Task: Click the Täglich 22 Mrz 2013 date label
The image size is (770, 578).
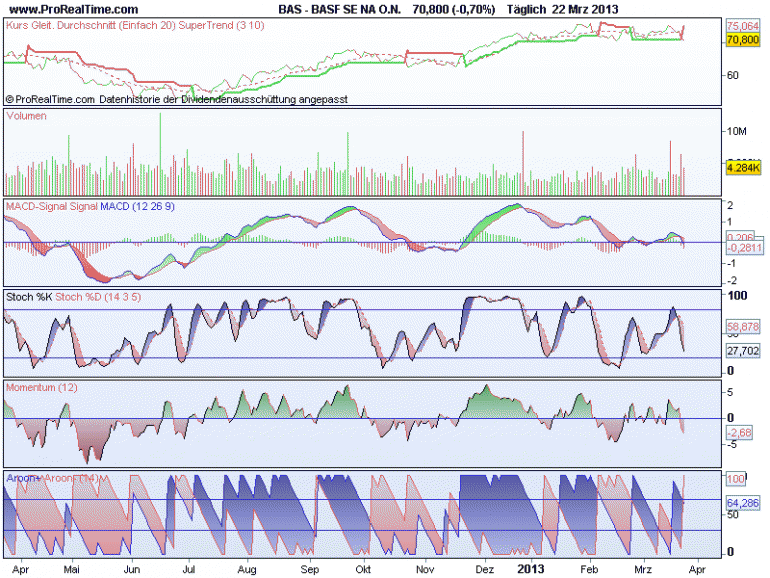Action: click(563, 9)
